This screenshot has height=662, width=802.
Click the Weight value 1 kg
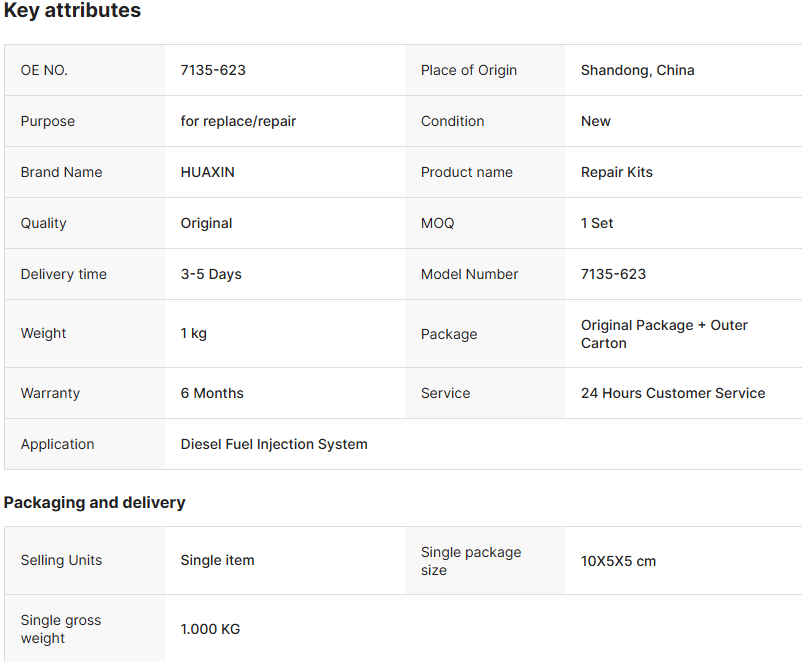pos(193,334)
